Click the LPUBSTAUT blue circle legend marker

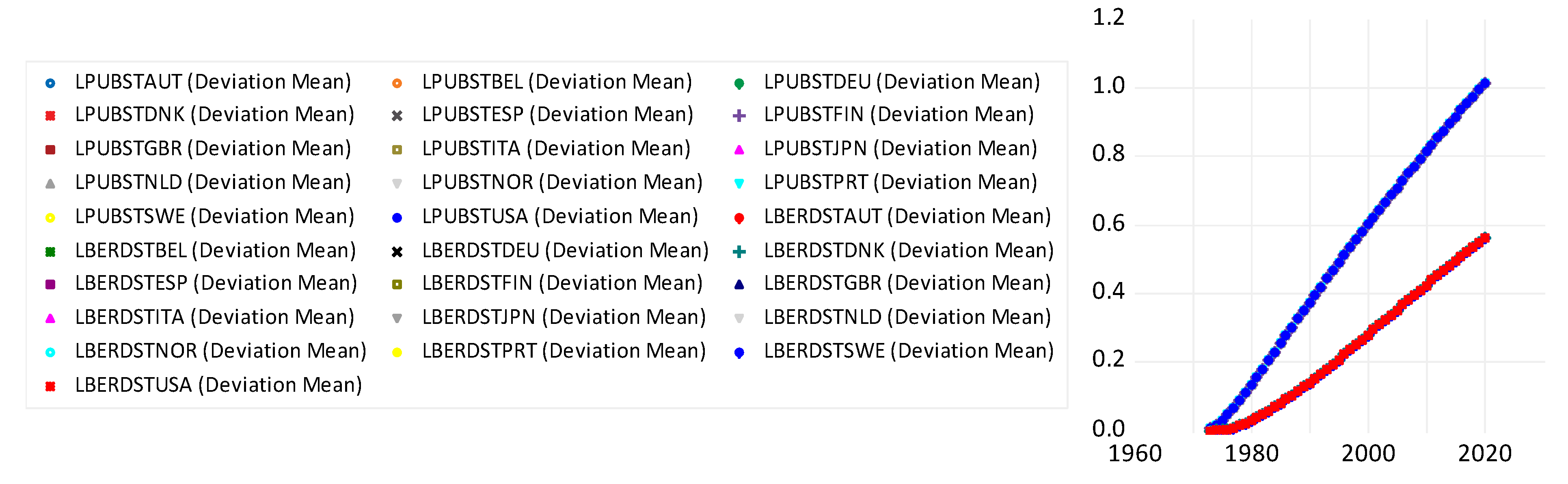pyautogui.click(x=50, y=83)
